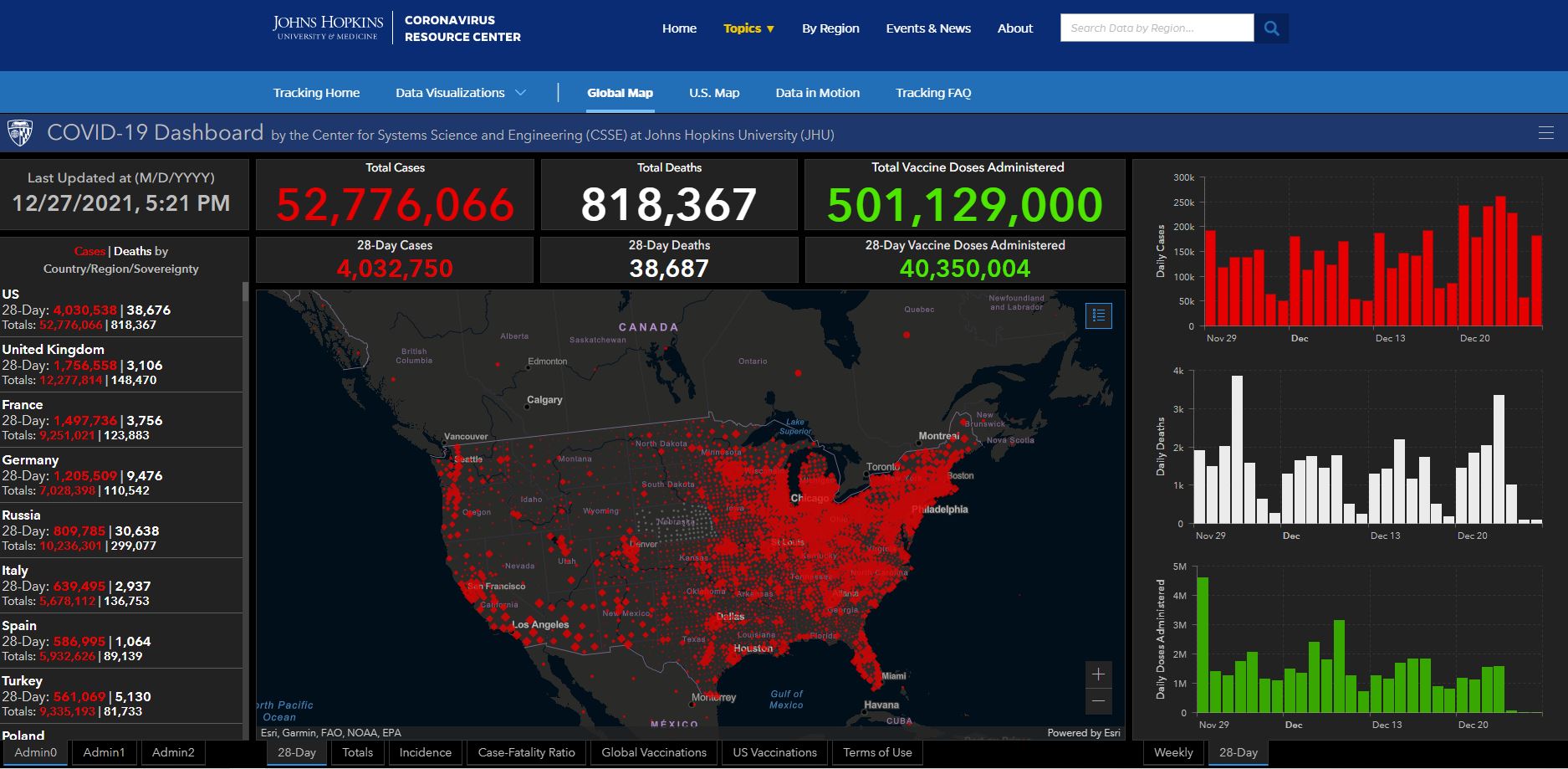Select Turkey in country list

click(120, 696)
